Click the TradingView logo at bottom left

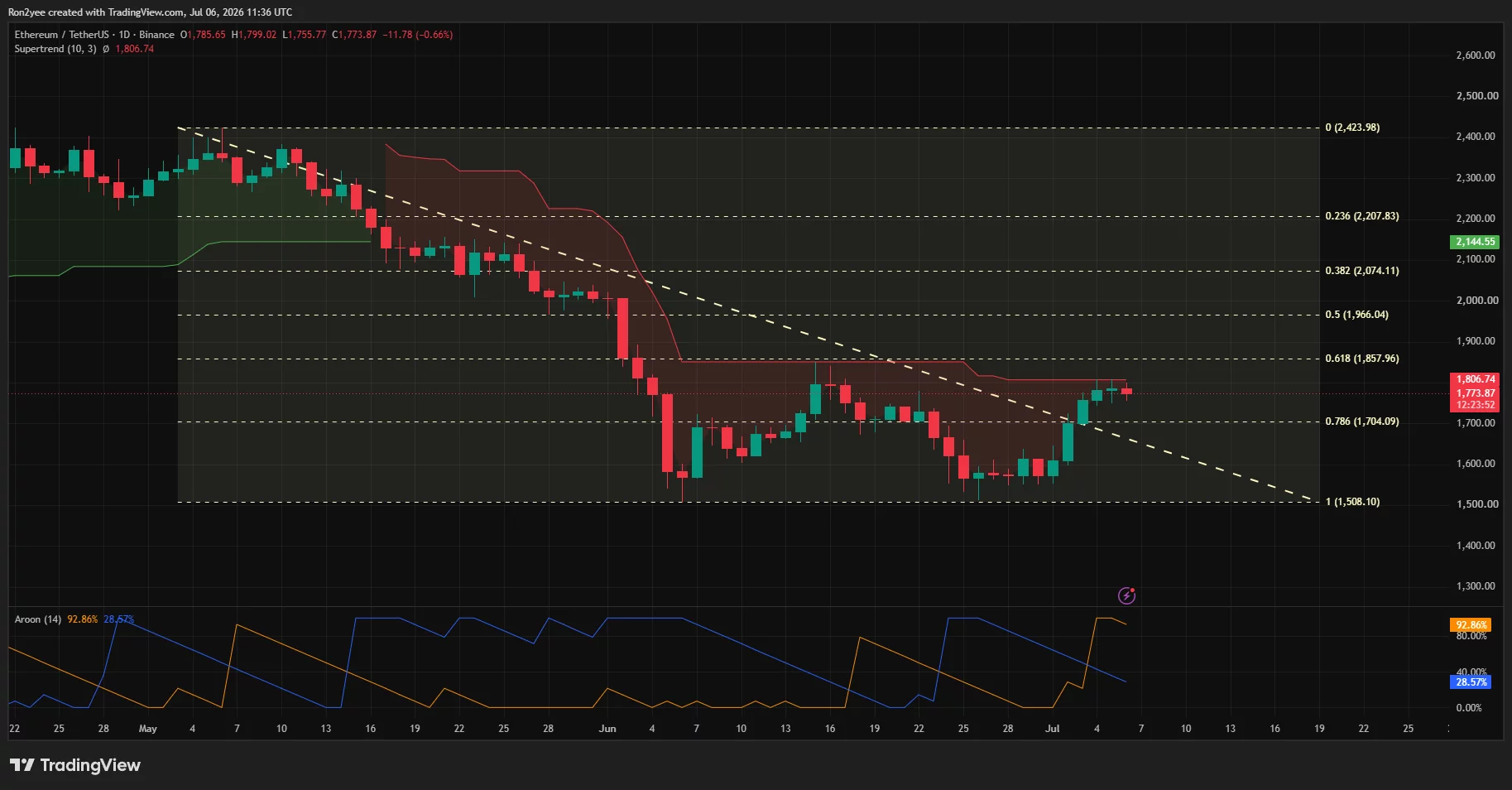[75, 765]
